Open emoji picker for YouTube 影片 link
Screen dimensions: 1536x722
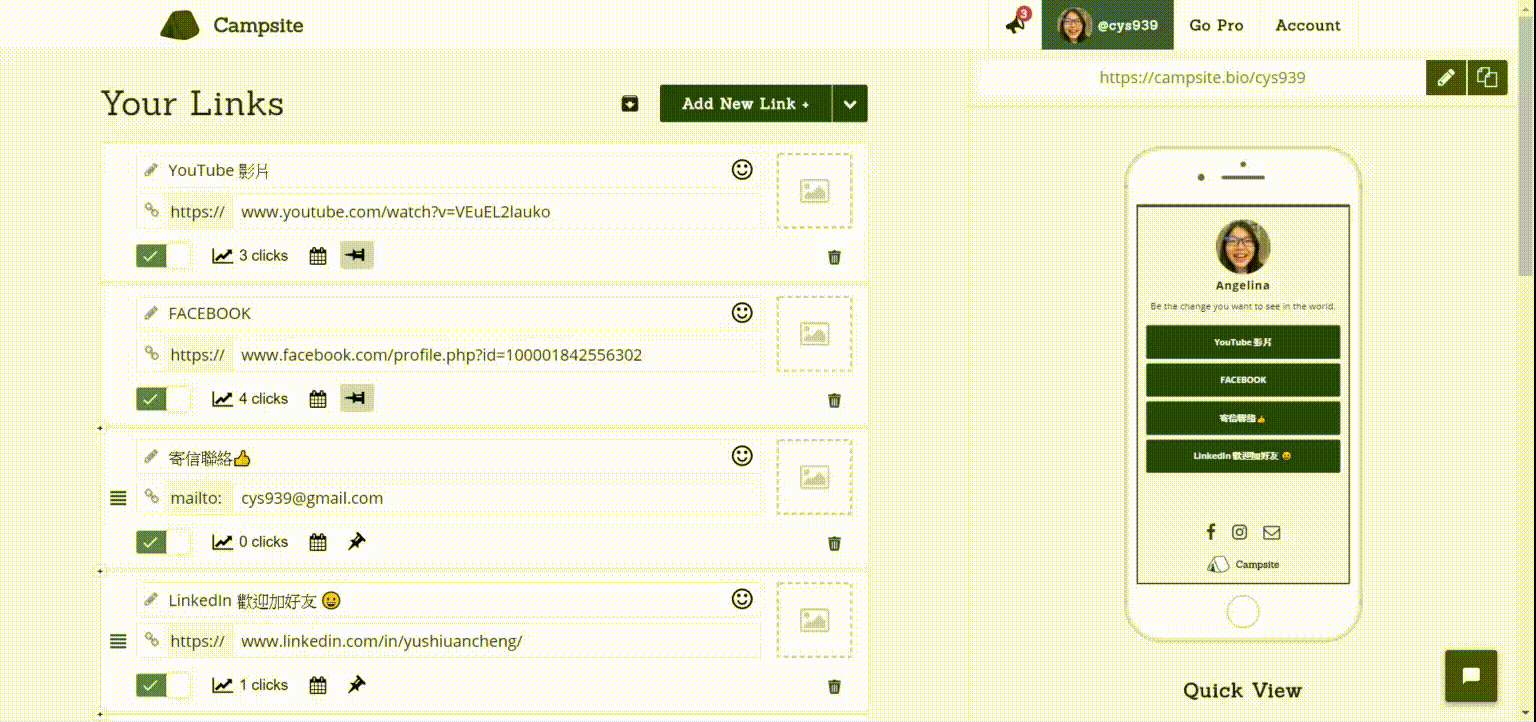(742, 170)
